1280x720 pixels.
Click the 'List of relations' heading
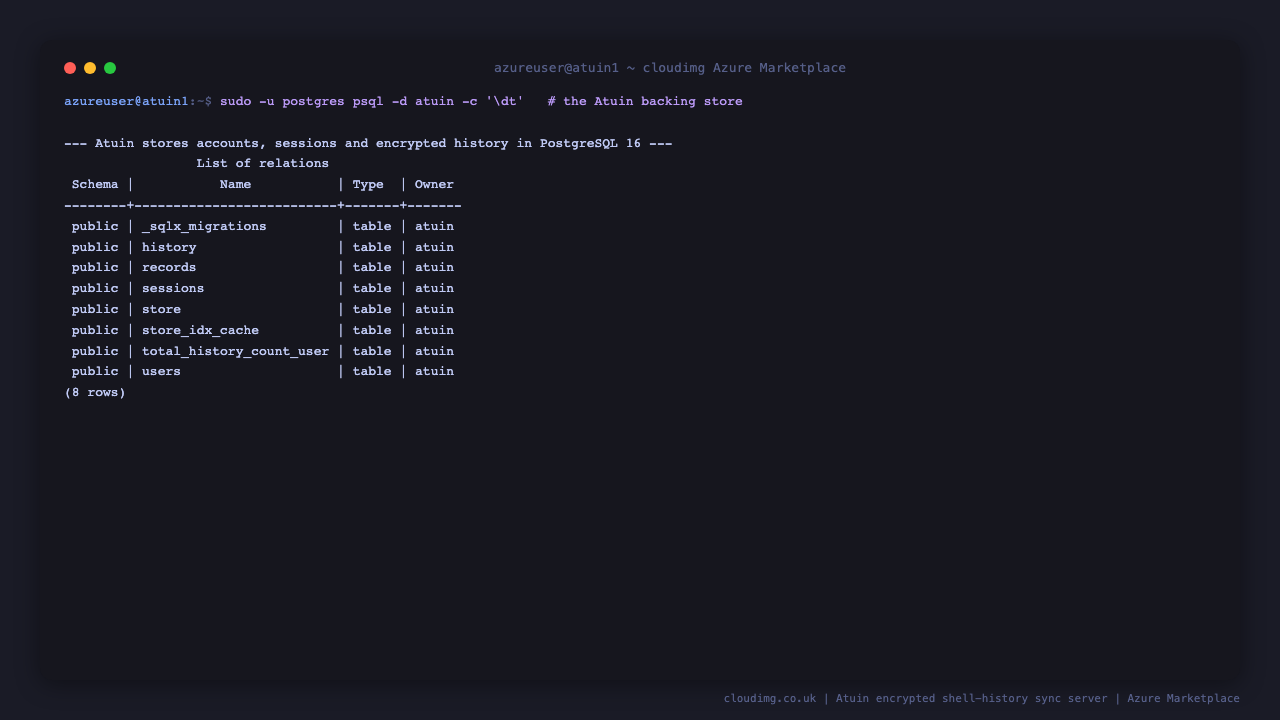point(263,163)
